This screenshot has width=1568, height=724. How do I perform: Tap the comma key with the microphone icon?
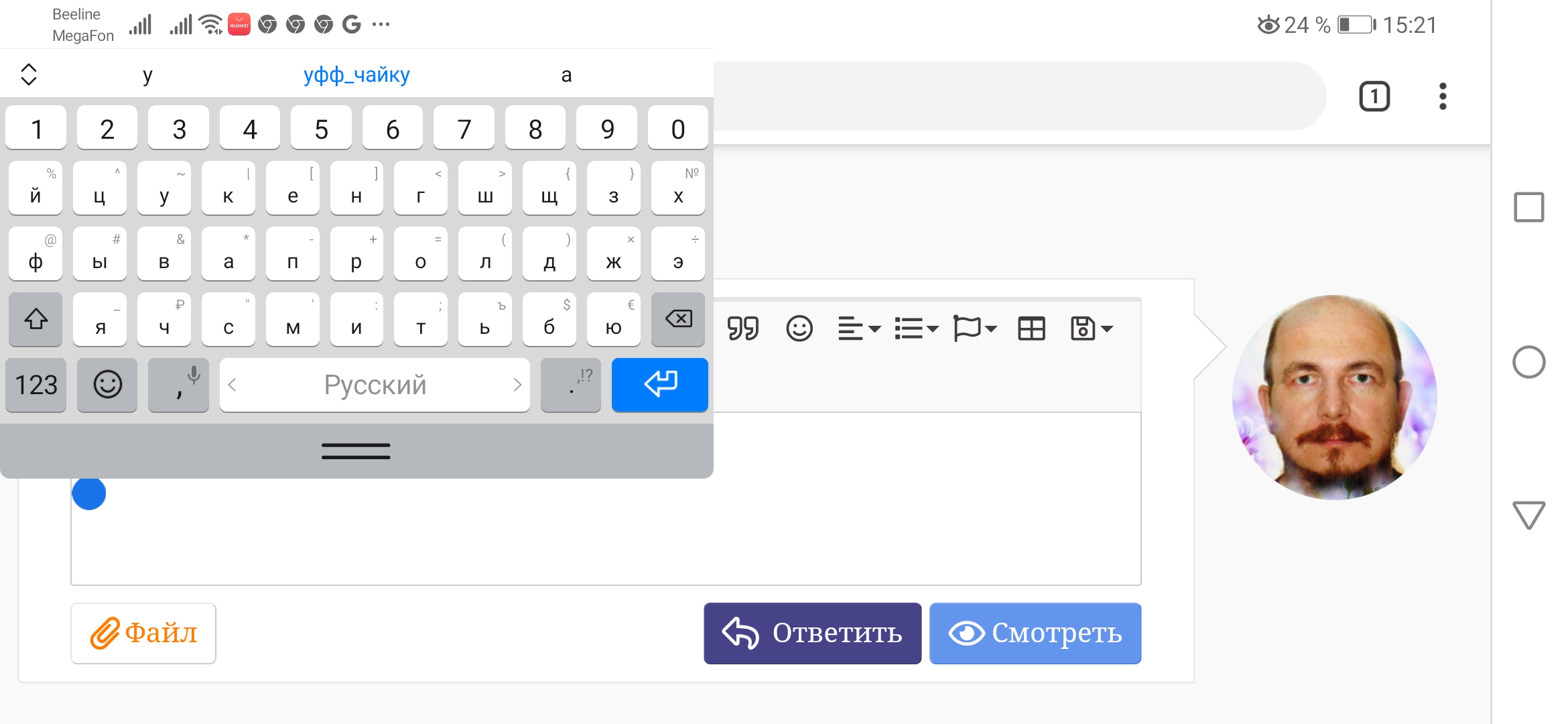(x=178, y=385)
